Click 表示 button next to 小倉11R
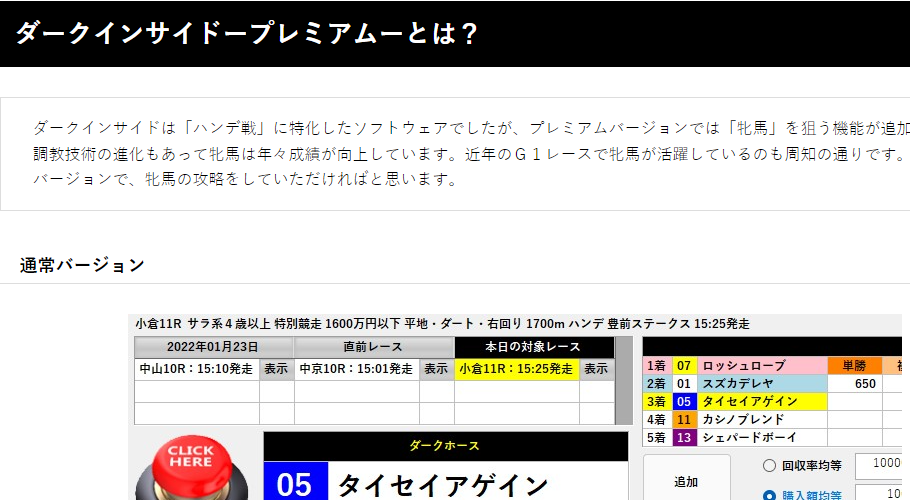The height and width of the screenshot is (500, 910). click(x=596, y=369)
